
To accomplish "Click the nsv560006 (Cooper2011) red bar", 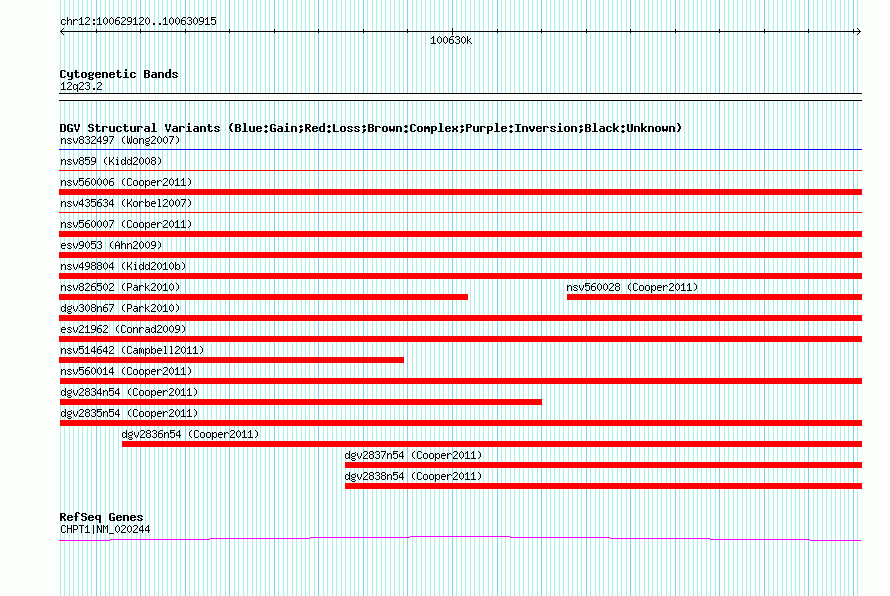I will (460, 192).
